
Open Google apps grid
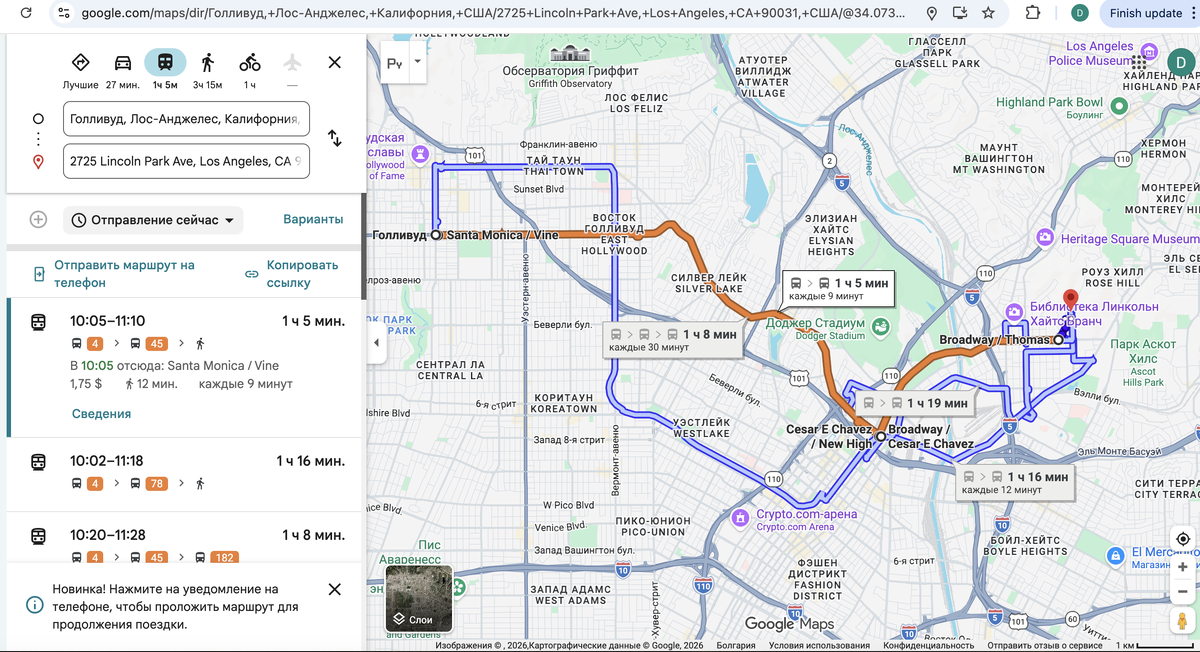[x=1139, y=62]
